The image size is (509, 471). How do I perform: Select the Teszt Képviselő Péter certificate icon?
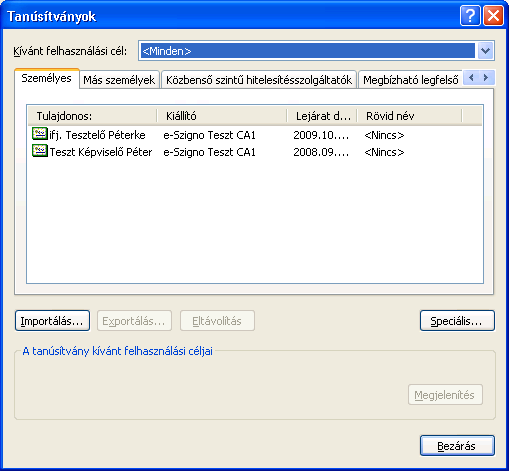(x=40, y=151)
